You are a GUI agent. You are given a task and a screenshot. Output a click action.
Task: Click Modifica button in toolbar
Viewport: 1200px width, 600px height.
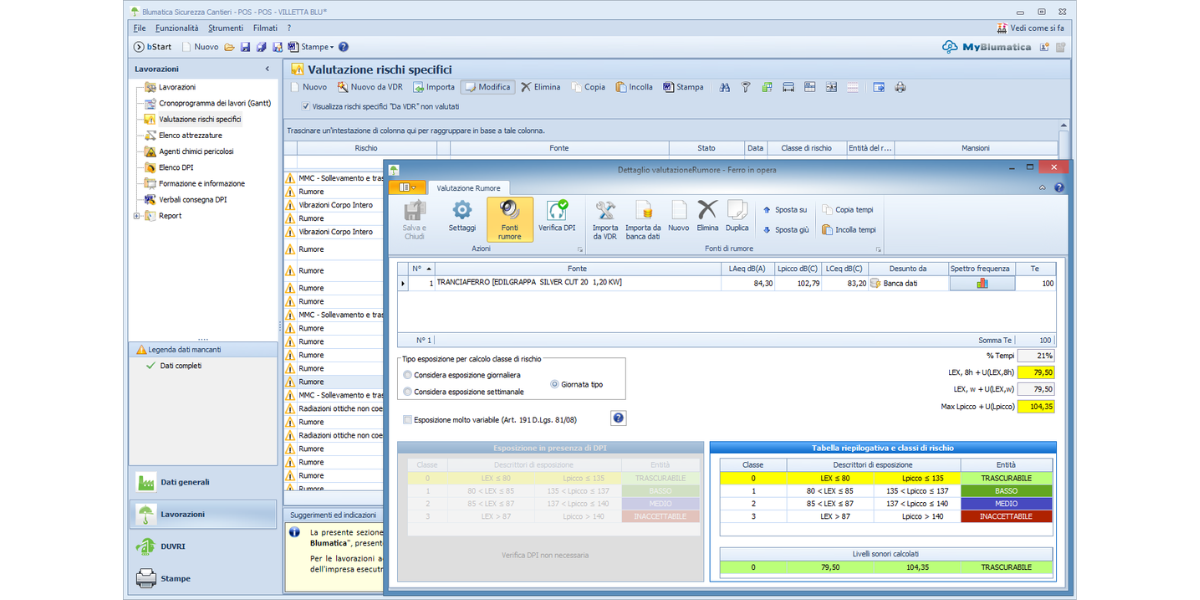(x=487, y=87)
